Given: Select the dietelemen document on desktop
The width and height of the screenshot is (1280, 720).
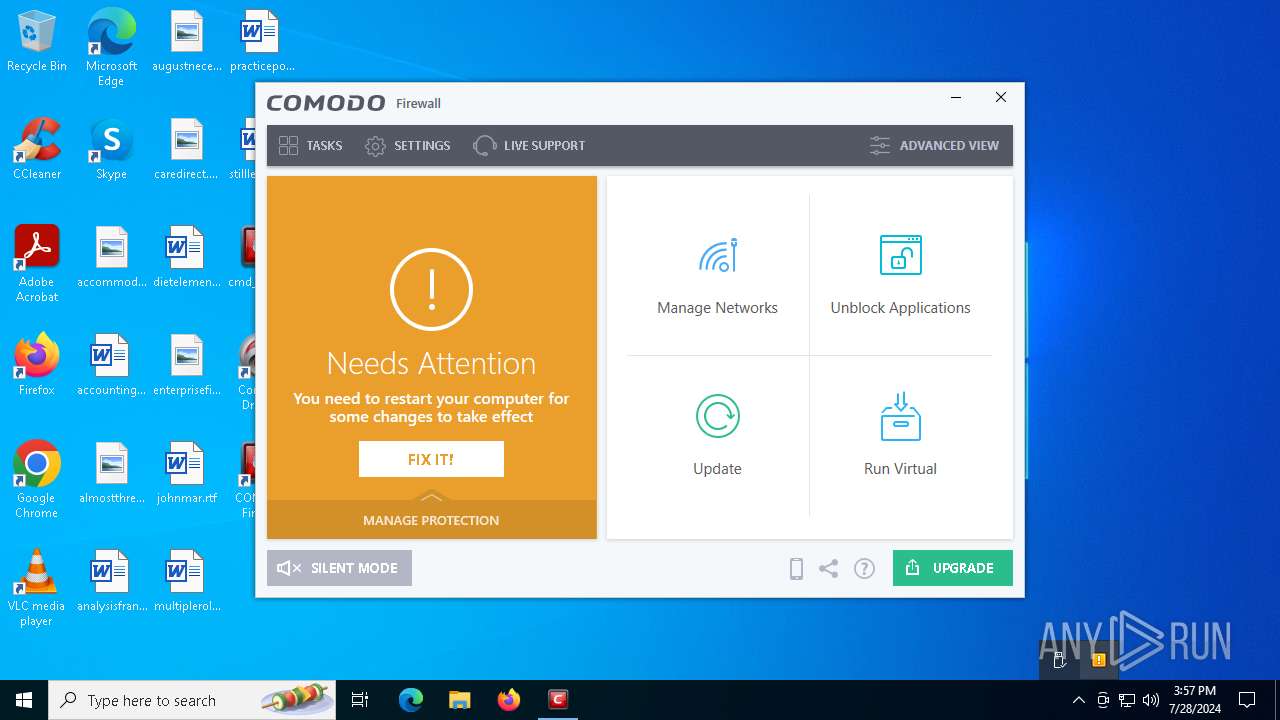Looking at the screenshot, I should click(187, 257).
